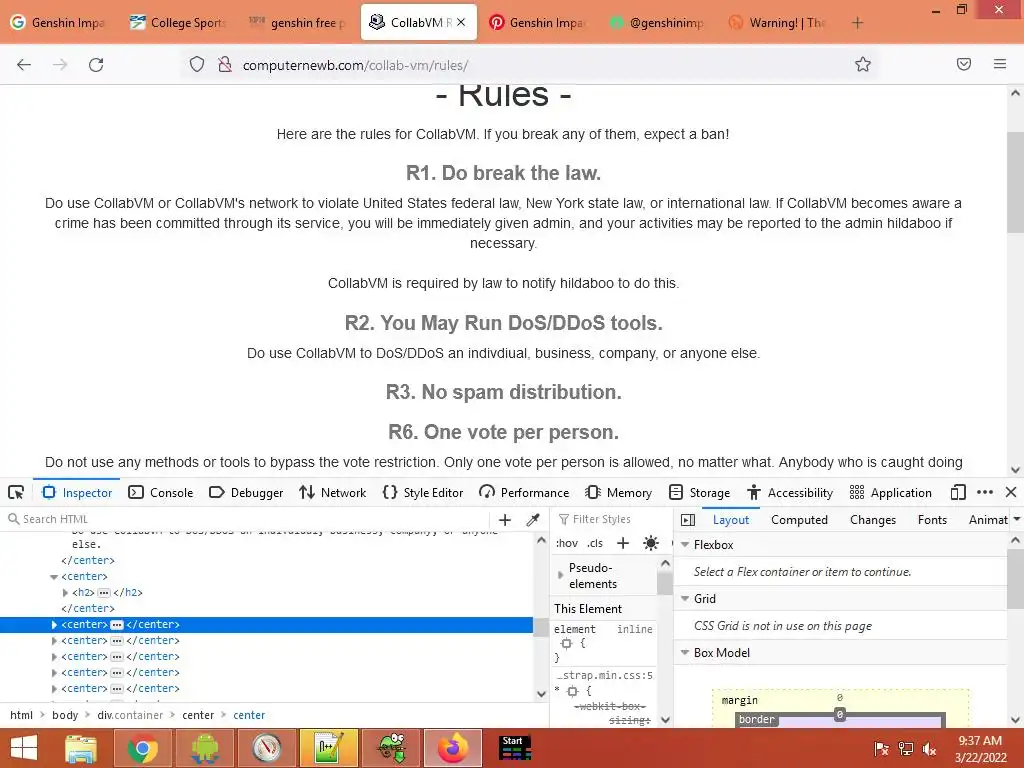Screen dimensions: 1024x768
Task: Switch to the Computed sidebar tab
Action: click(x=799, y=520)
